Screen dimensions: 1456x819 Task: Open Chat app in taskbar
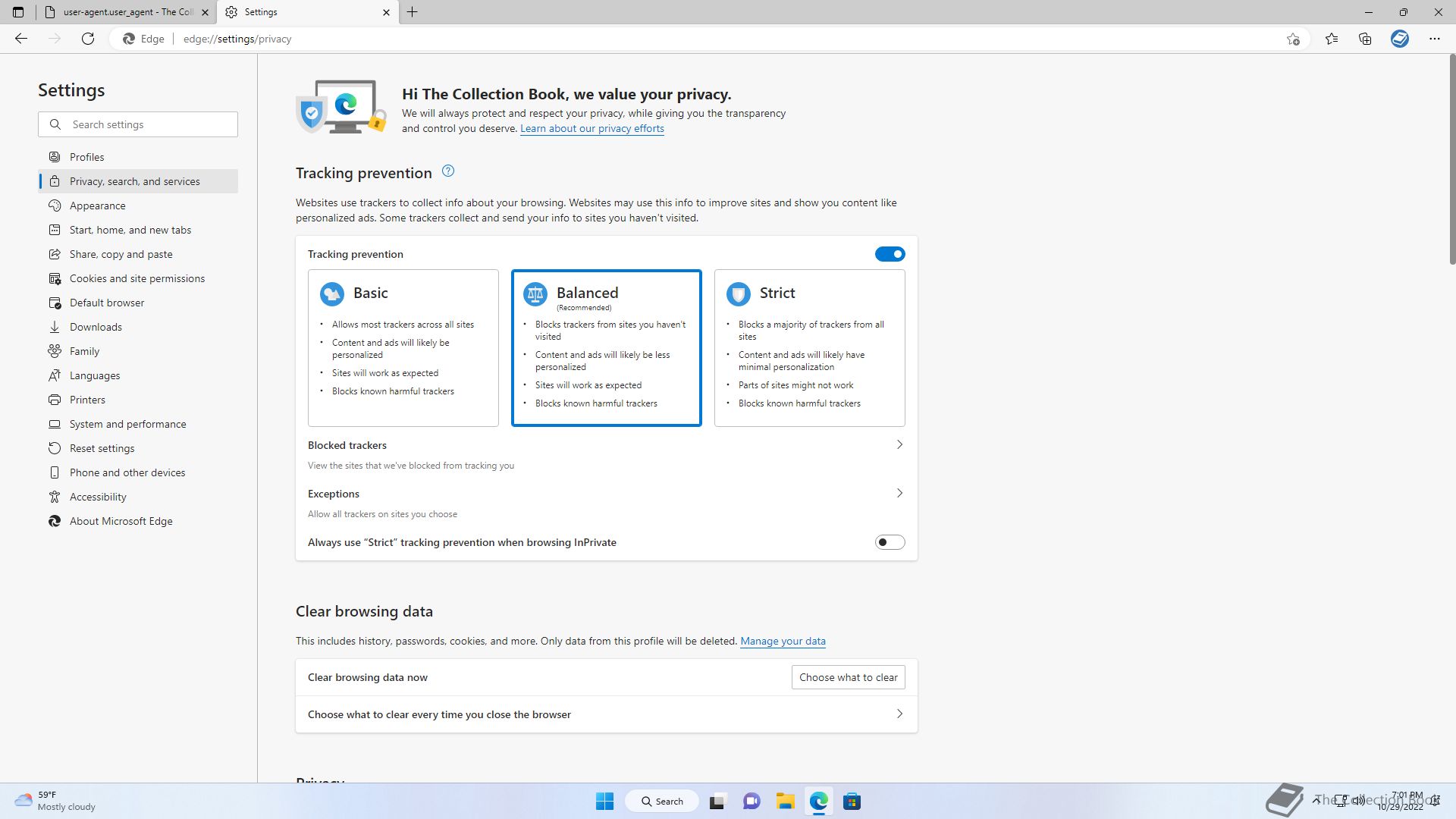[752, 801]
